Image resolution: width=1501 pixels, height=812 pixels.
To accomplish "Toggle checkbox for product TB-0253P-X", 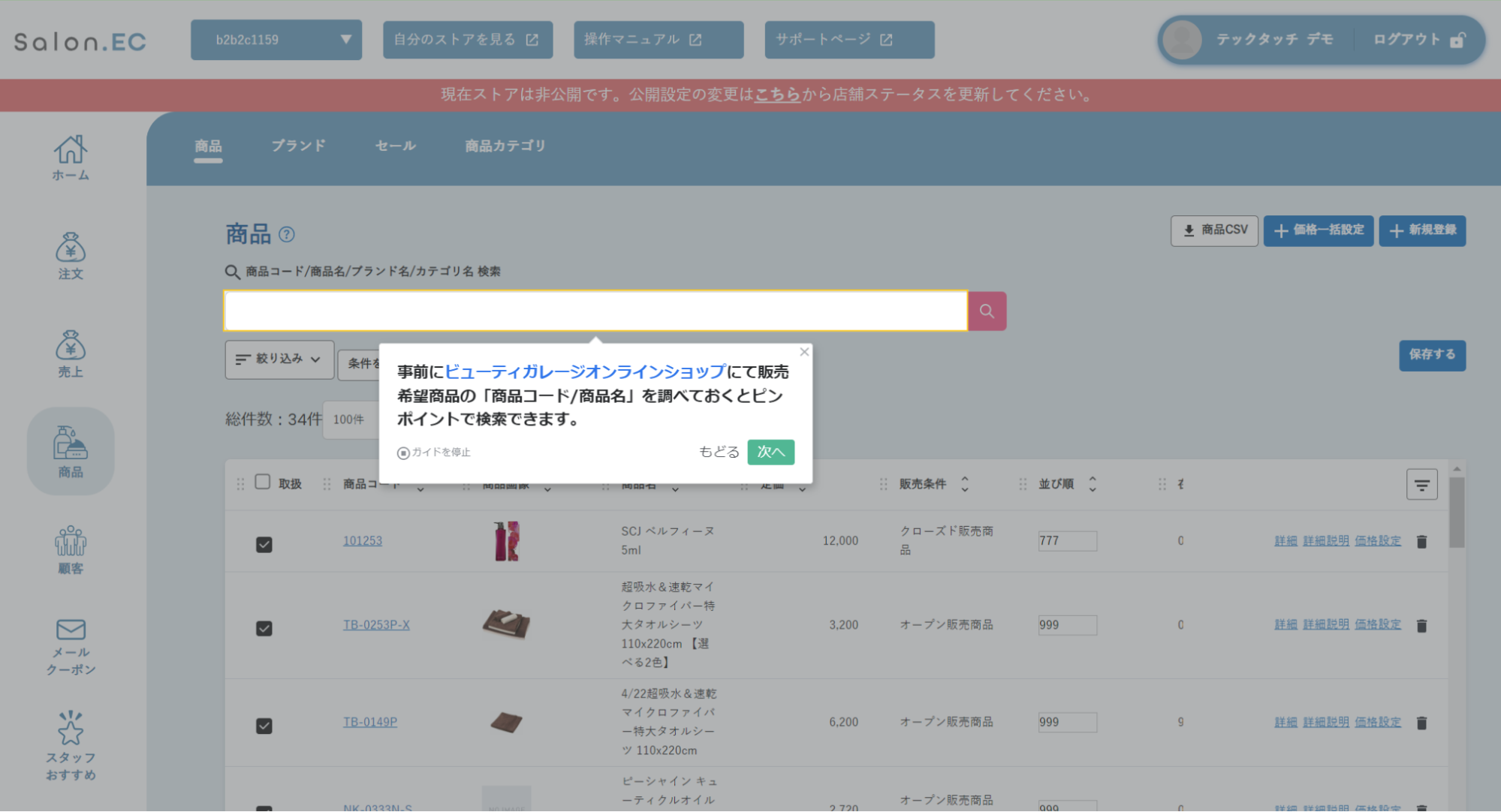I will [264, 628].
